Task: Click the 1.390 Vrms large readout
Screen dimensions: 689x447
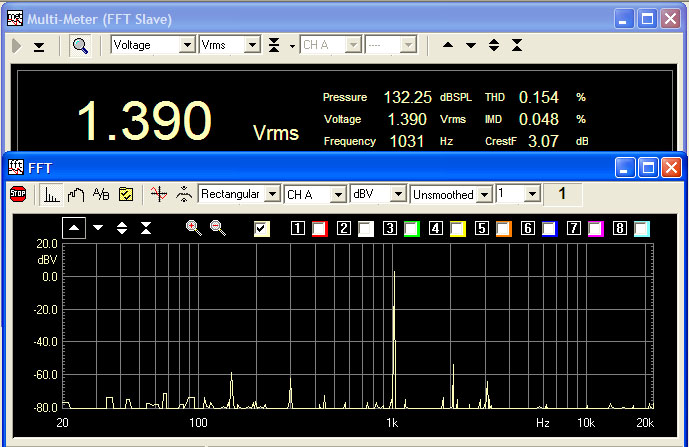Action: 145,120
